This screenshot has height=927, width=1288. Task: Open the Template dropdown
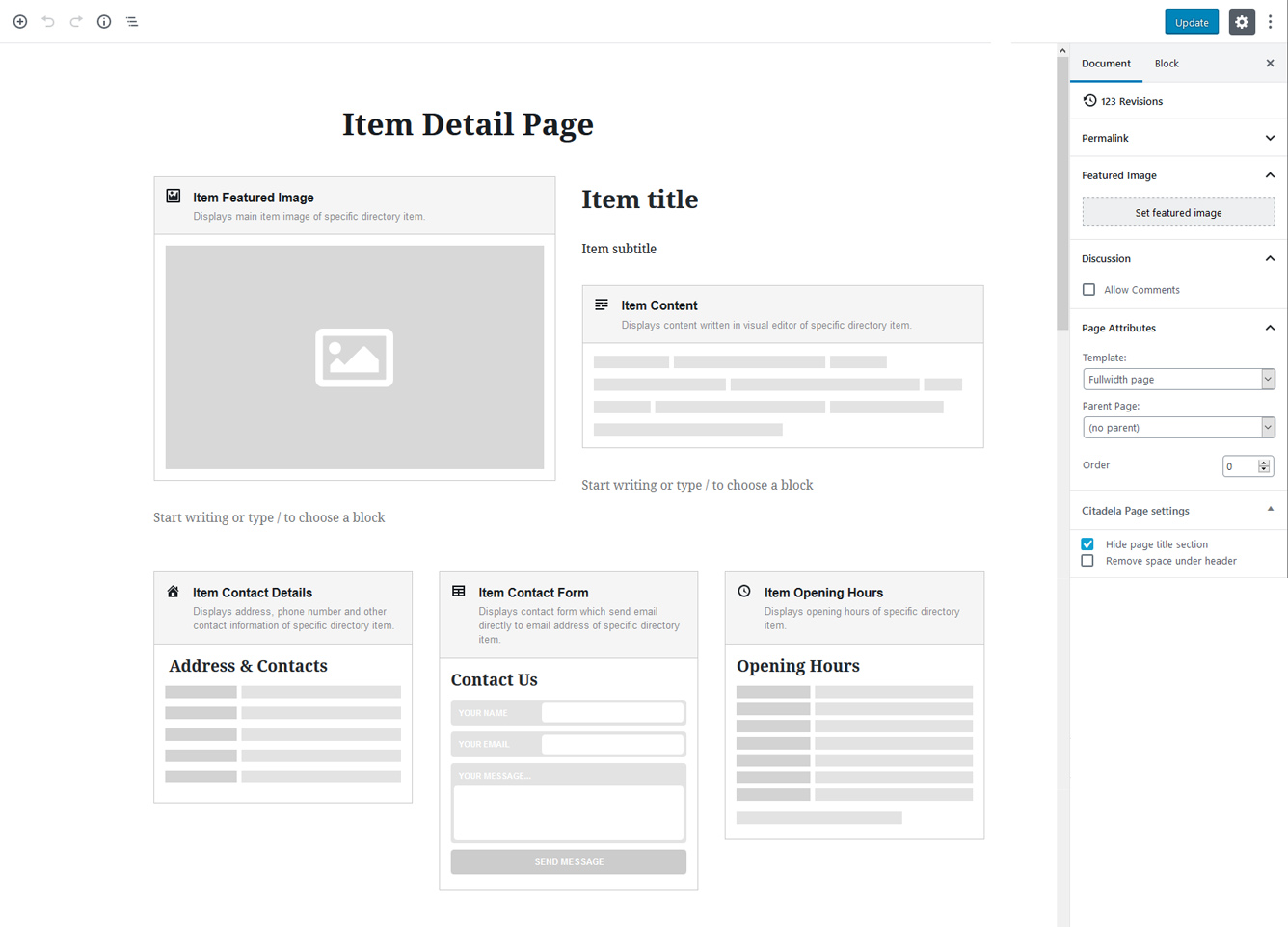pyautogui.click(x=1177, y=380)
